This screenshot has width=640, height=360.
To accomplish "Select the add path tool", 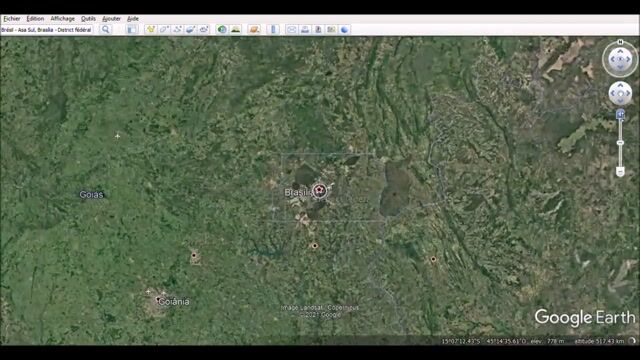I will [178, 29].
